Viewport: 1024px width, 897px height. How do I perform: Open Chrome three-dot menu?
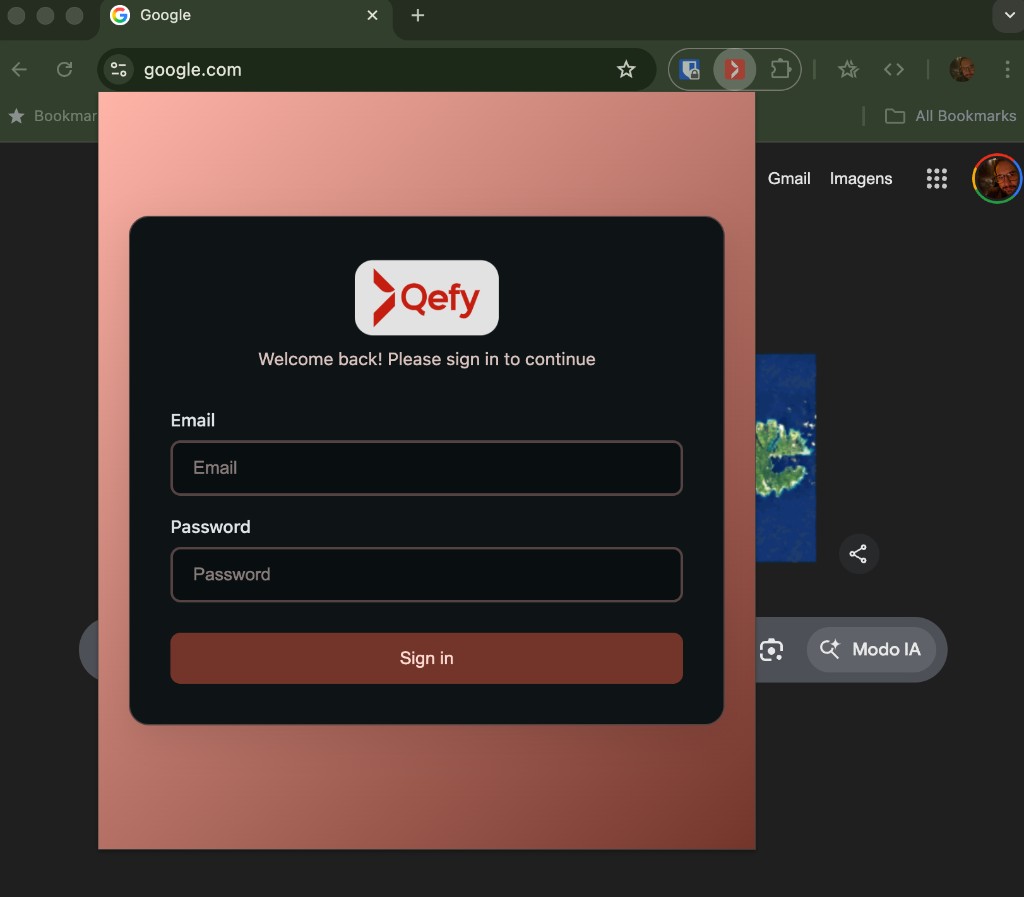[x=1007, y=69]
